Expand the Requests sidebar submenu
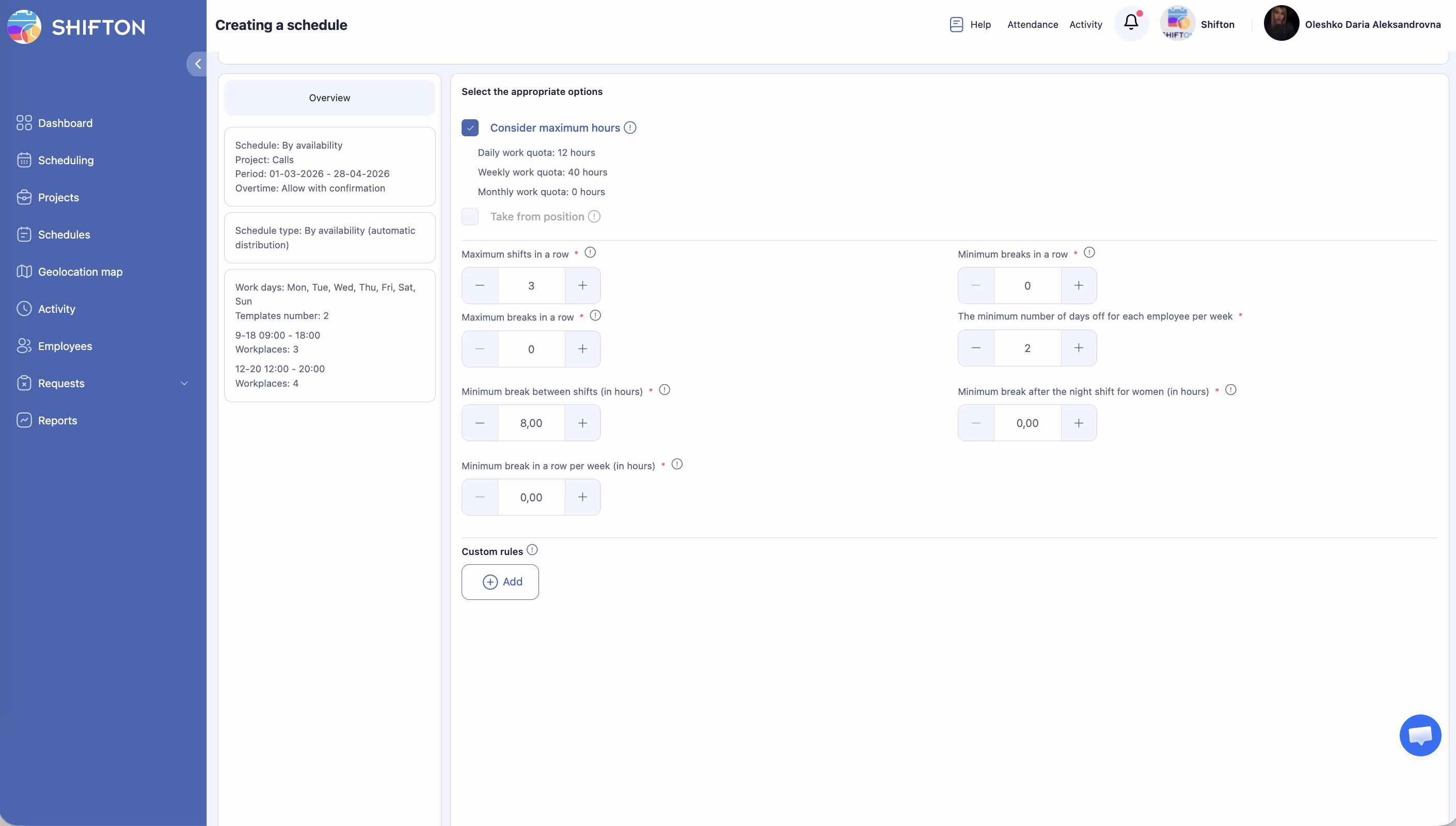This screenshot has height=826, width=1456. [x=184, y=384]
